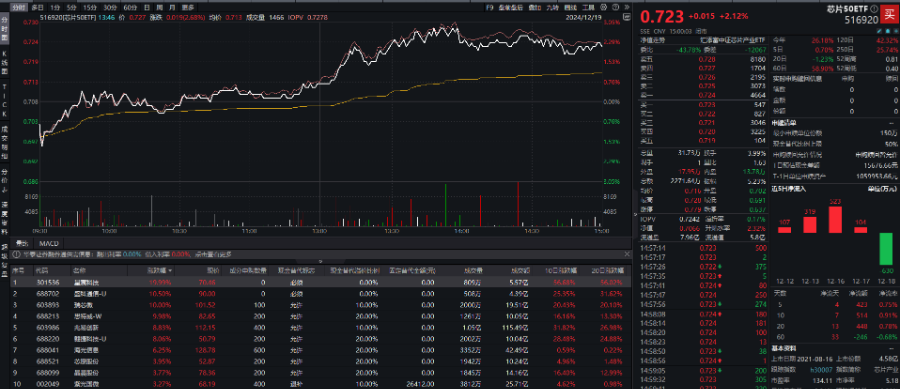Collapse the constituent table with divider arrow

tap(320, 261)
